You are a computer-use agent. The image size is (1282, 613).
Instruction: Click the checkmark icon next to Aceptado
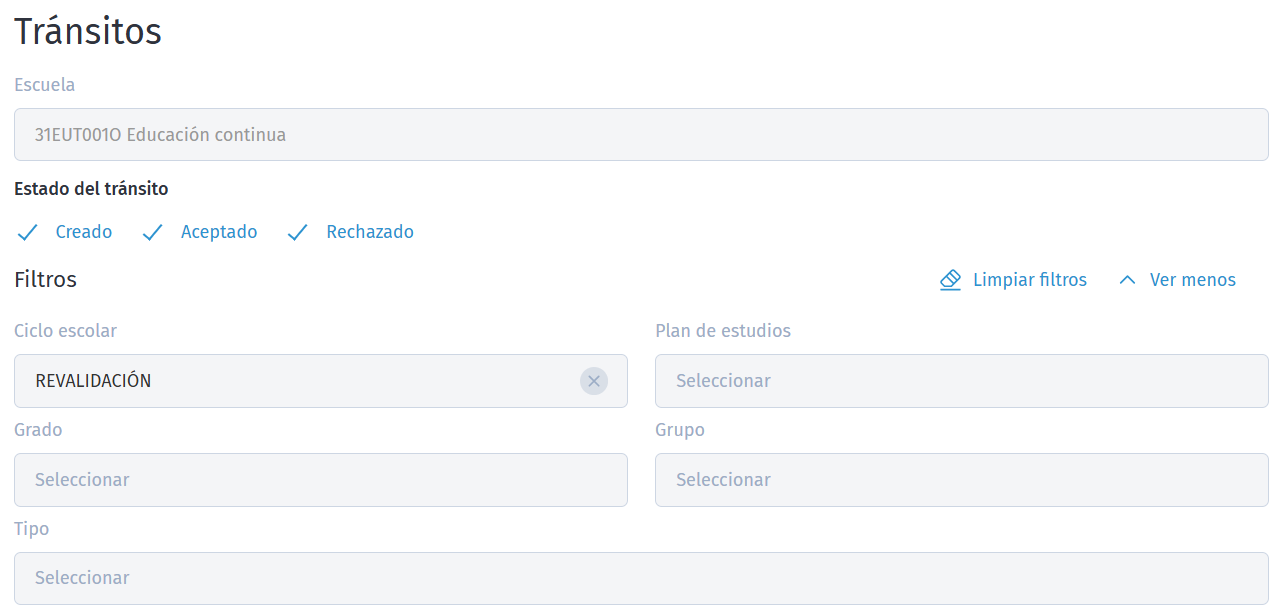coord(152,232)
